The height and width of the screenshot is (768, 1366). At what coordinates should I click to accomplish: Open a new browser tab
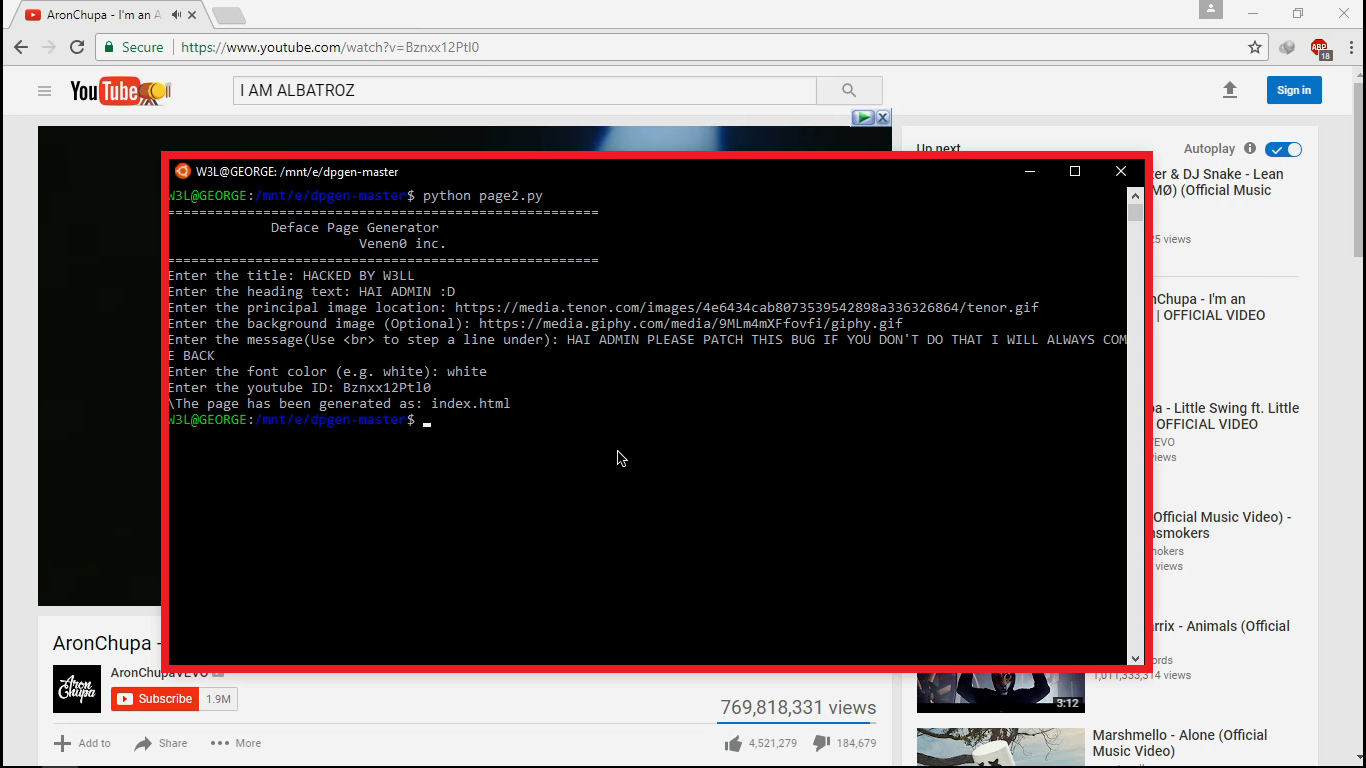[228, 14]
